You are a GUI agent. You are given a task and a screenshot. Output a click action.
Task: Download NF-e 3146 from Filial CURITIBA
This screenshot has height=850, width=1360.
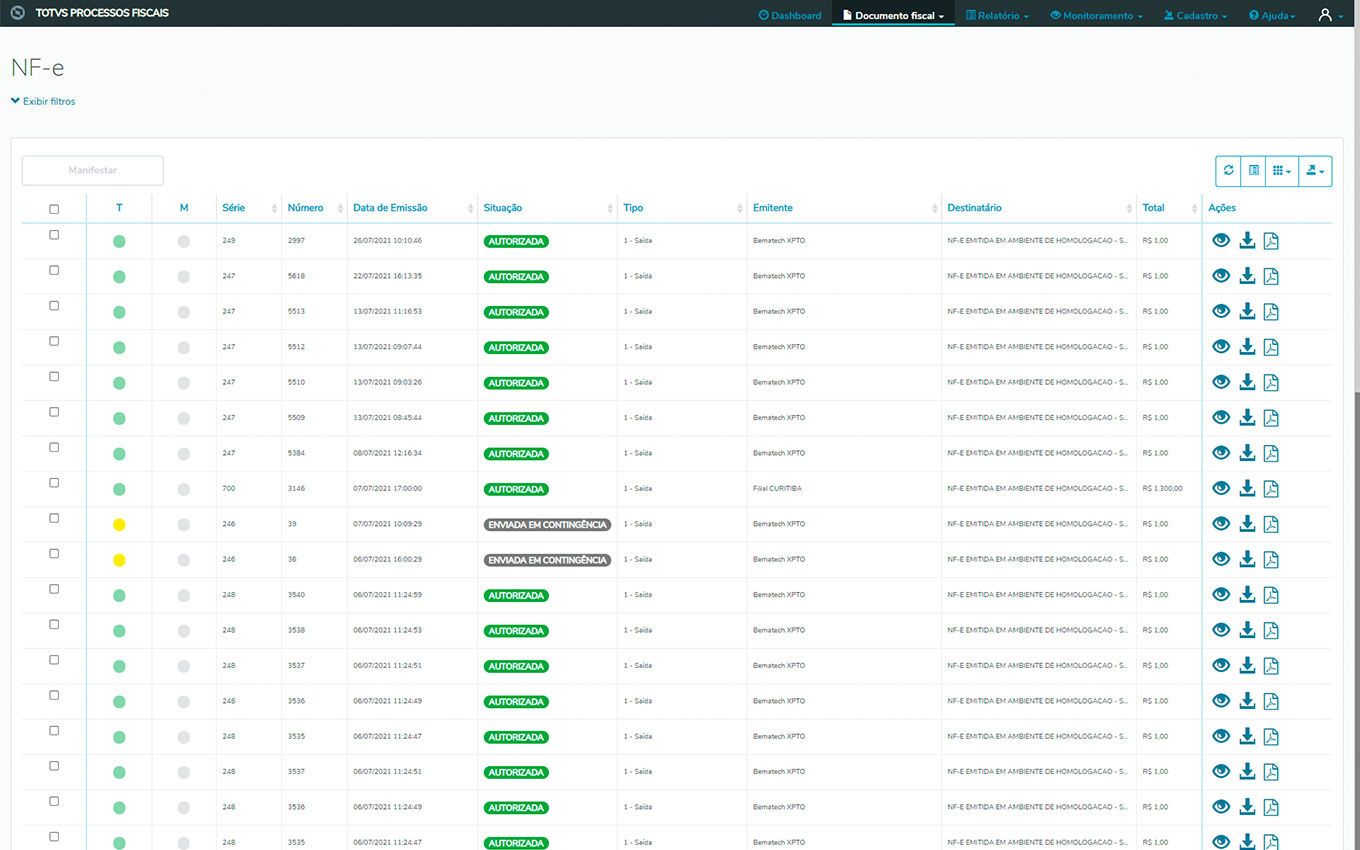click(x=1247, y=489)
